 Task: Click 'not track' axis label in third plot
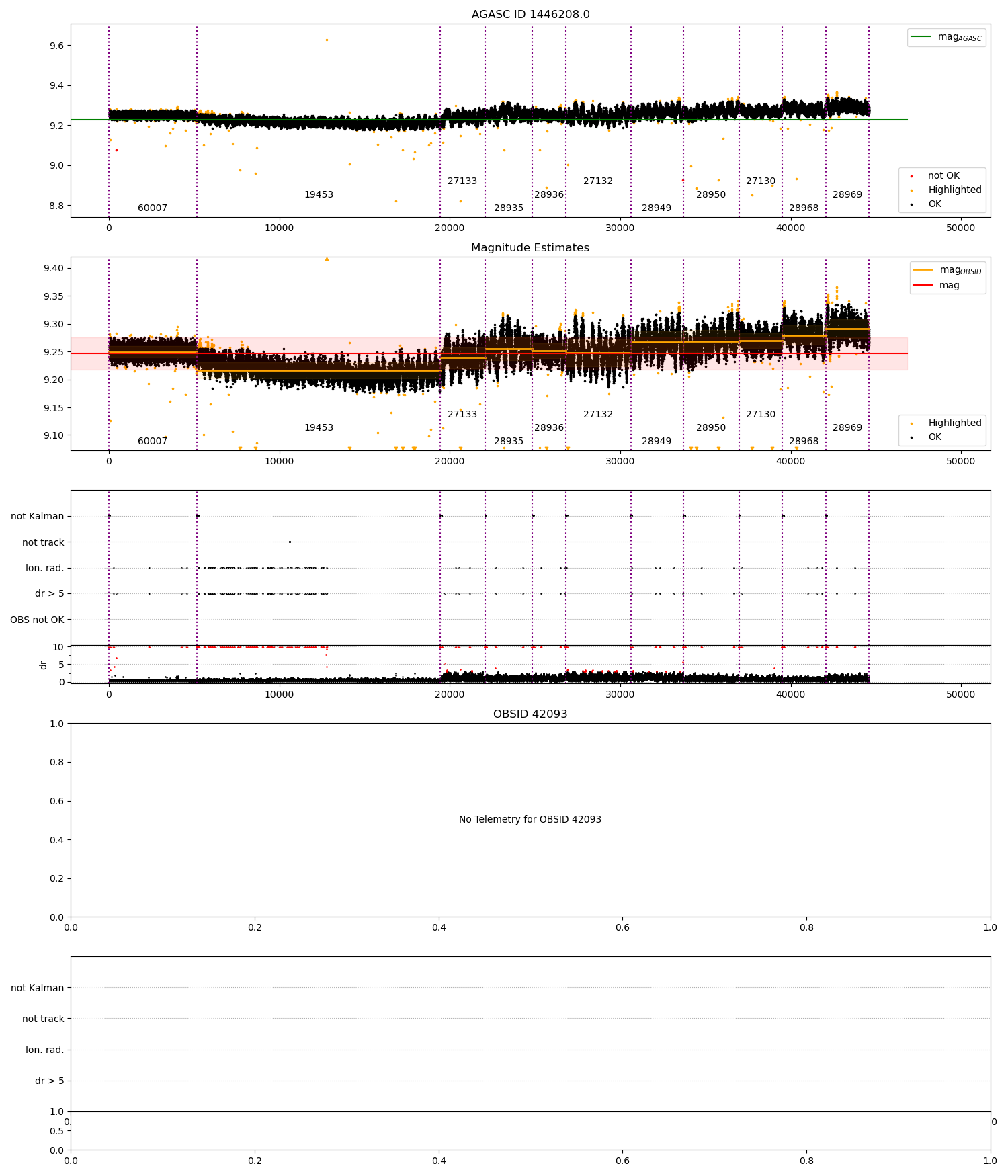point(43,542)
